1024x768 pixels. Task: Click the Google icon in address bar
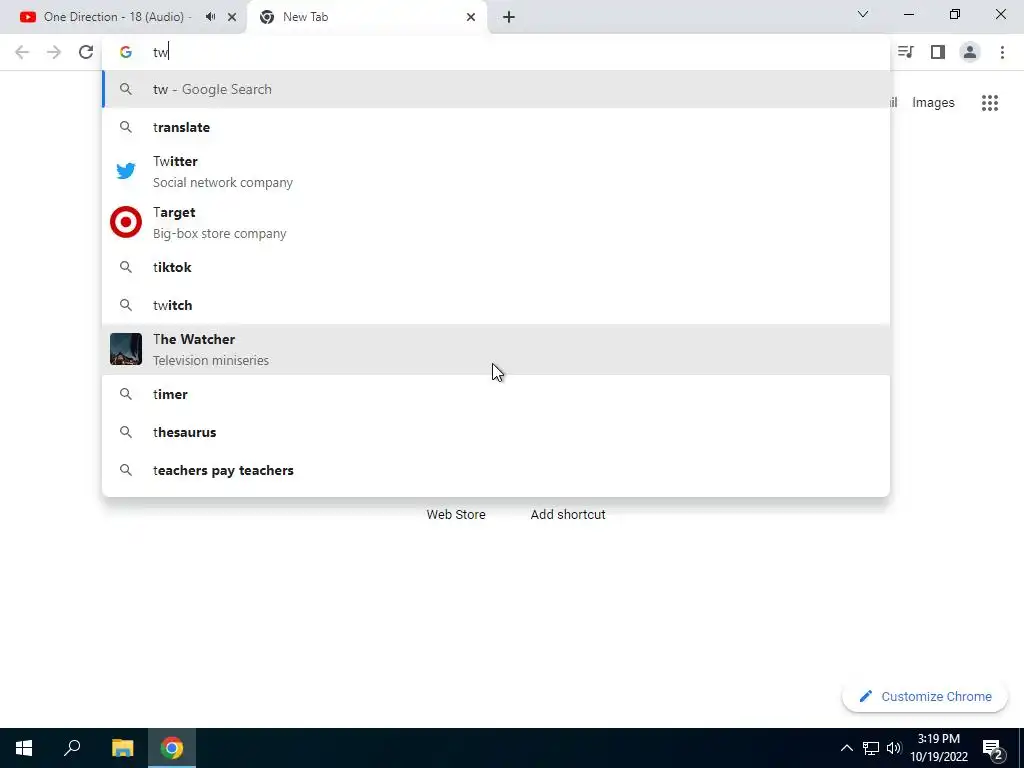coord(126,52)
